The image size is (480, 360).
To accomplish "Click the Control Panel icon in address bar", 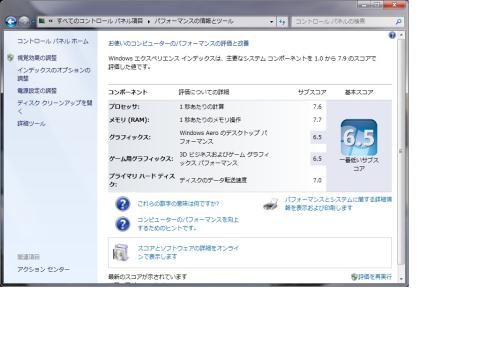I will [x=42, y=21].
